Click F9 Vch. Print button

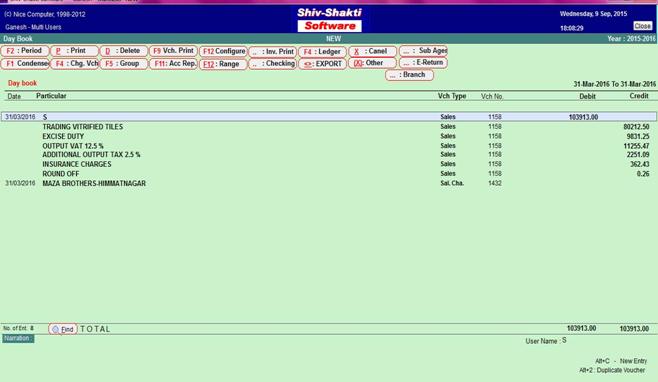173,51
